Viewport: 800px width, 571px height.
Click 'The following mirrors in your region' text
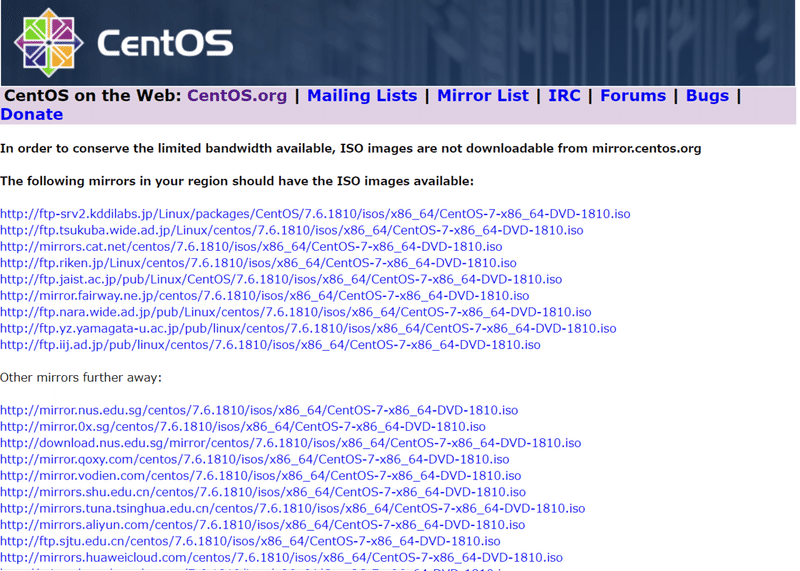tap(237, 181)
